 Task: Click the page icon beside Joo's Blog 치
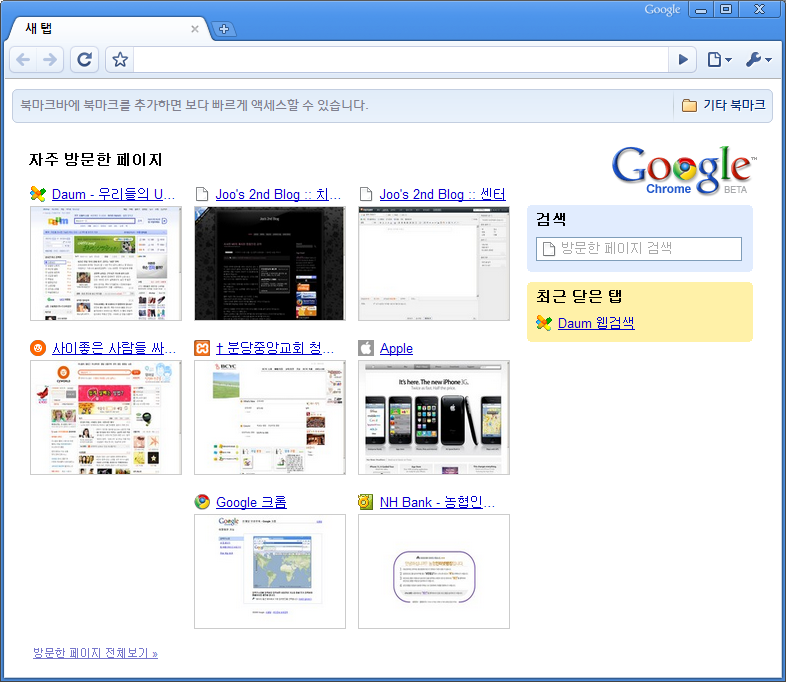(202, 194)
